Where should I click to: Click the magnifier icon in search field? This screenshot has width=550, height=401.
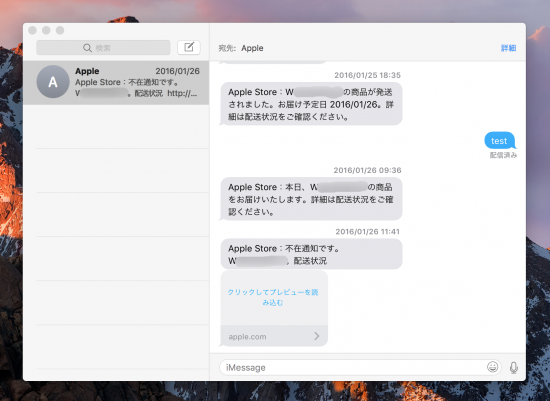(87, 48)
